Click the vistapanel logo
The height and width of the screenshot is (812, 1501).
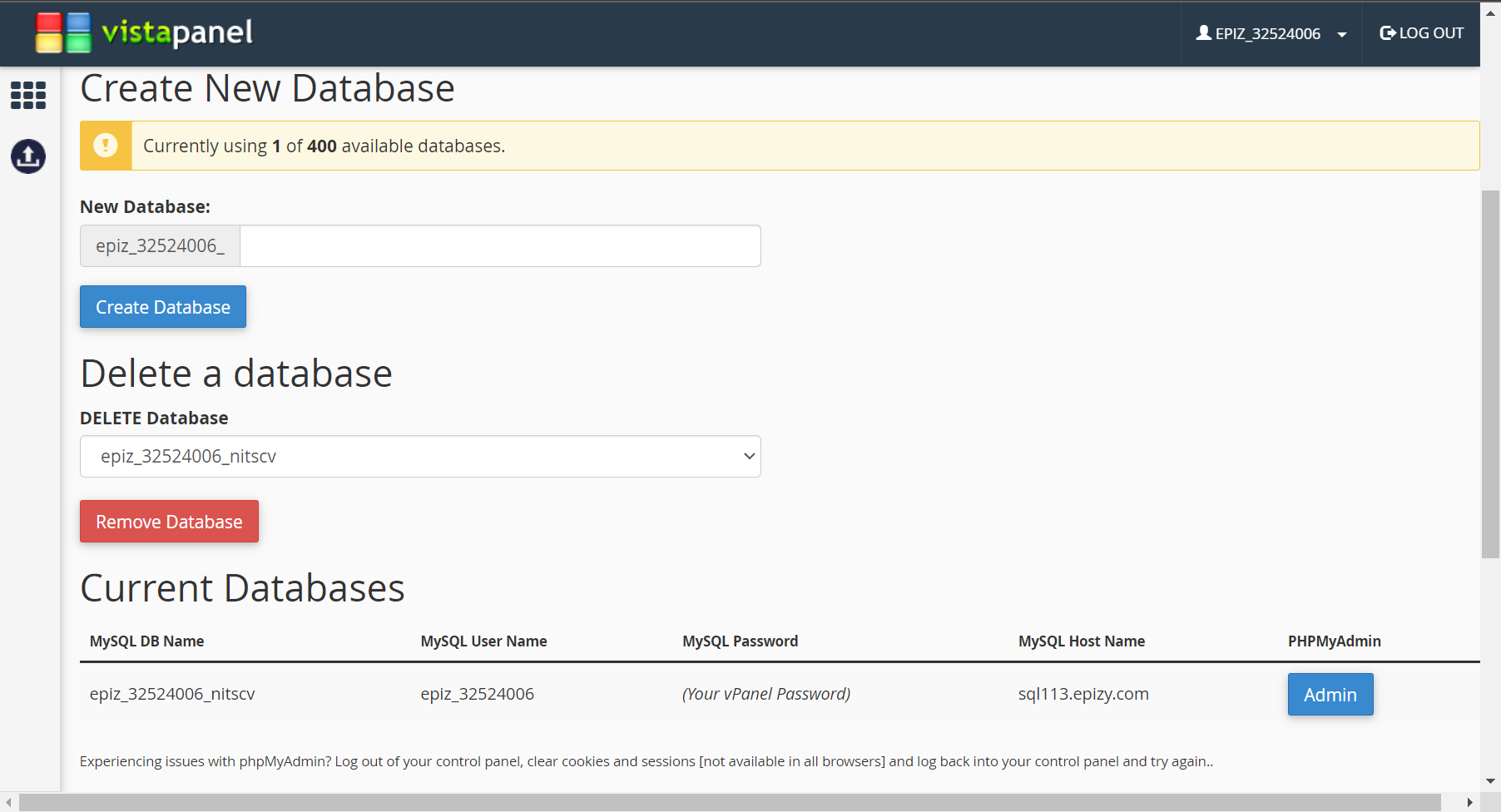tap(144, 33)
